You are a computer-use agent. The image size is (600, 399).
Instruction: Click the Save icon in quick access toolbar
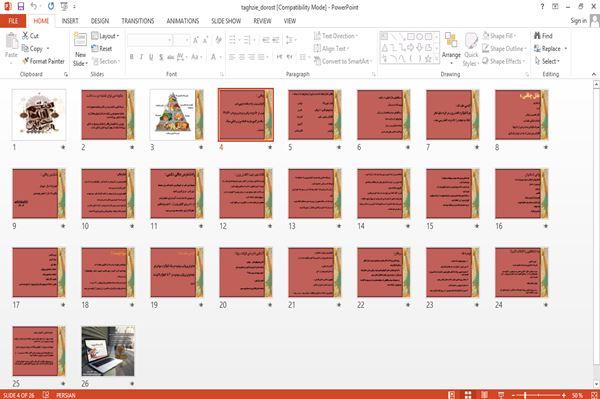point(21,7)
